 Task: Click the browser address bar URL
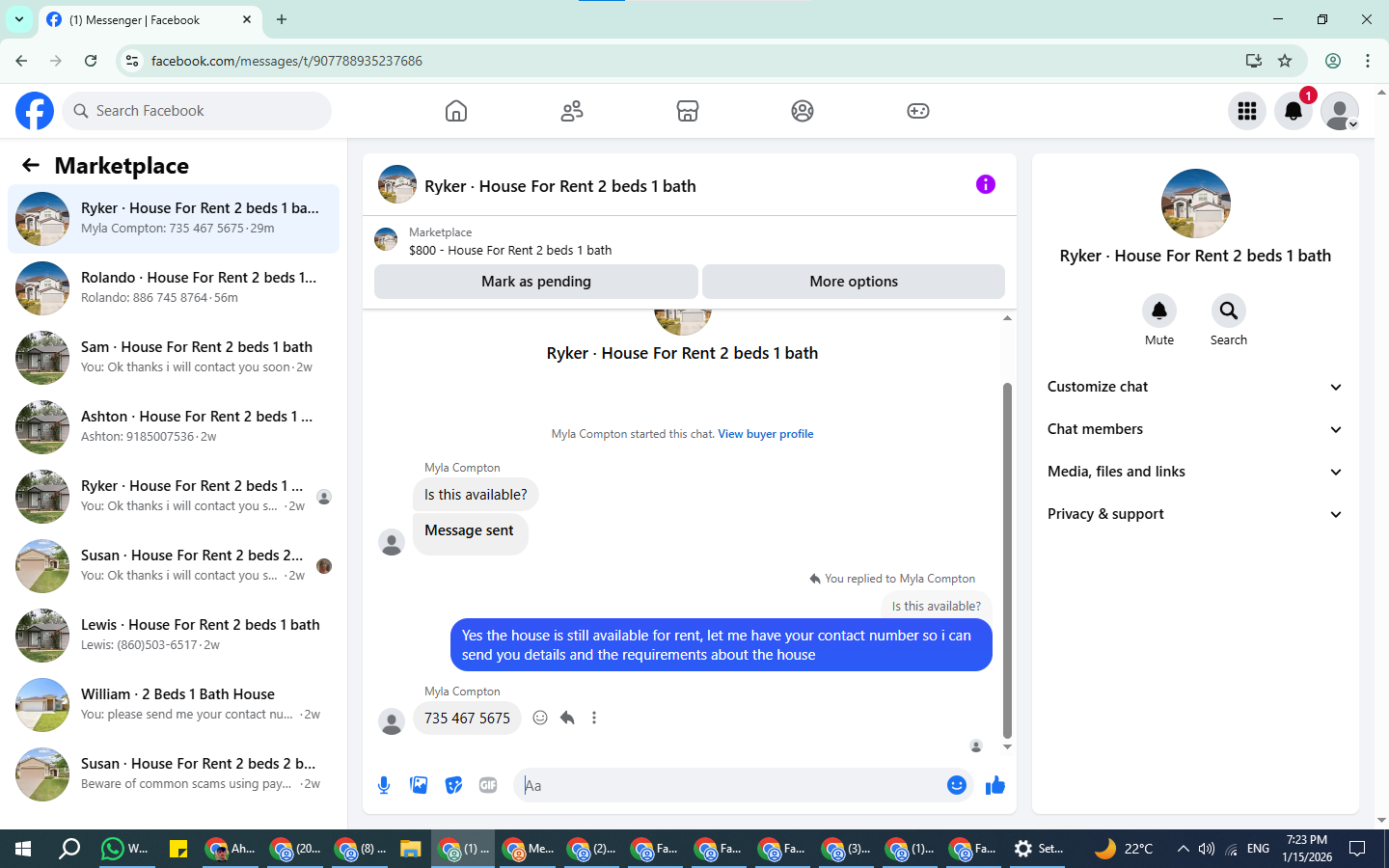pos(286,61)
